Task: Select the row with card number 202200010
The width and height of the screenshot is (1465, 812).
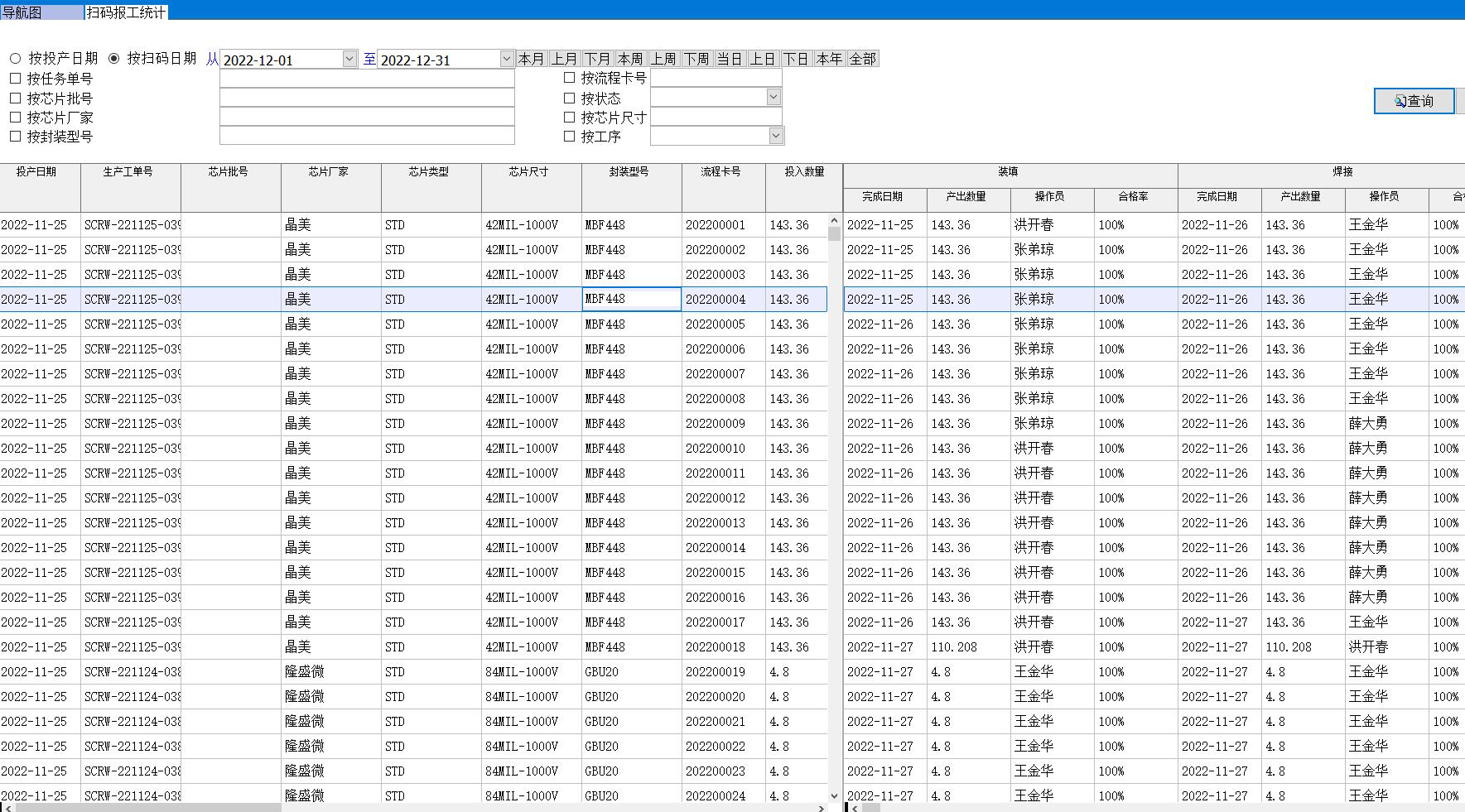Action: pyautogui.click(x=715, y=449)
